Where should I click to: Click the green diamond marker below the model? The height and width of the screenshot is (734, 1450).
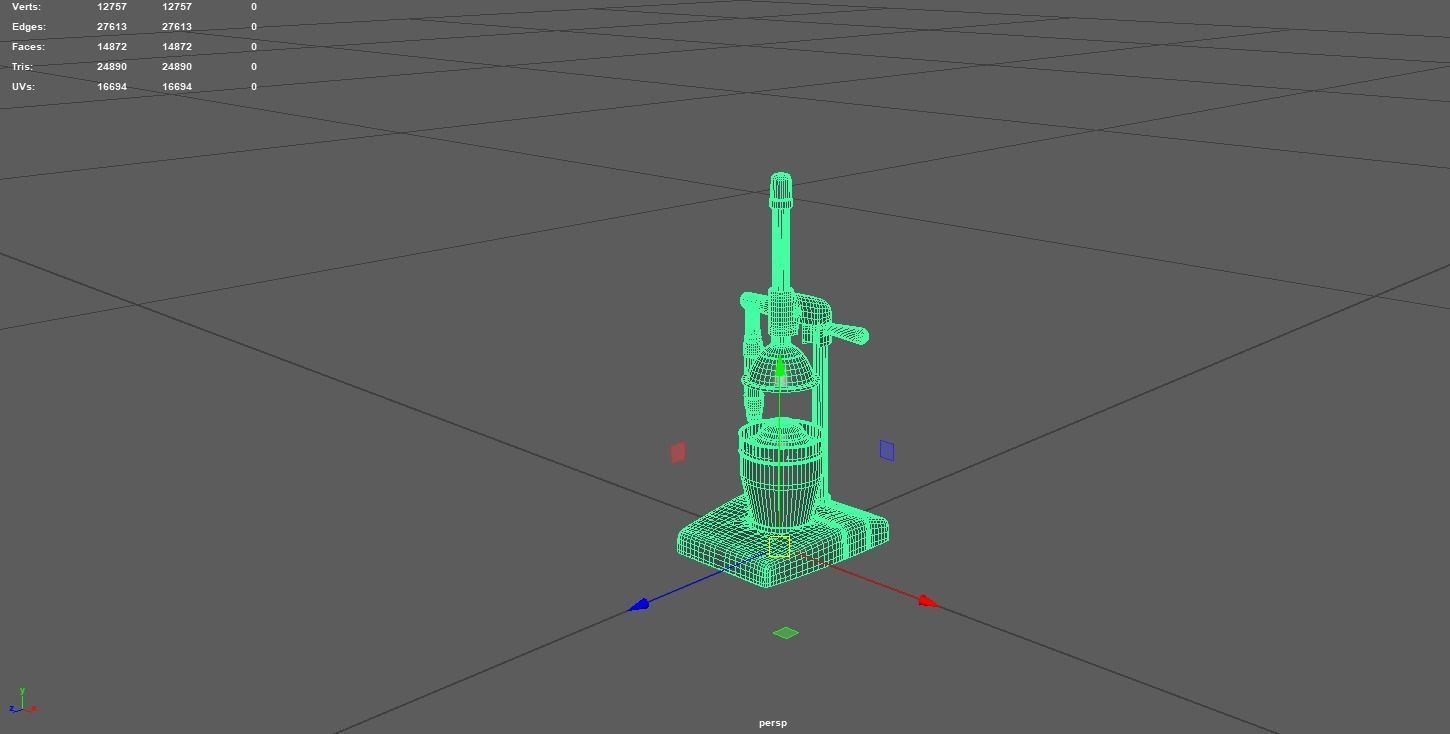coord(786,632)
